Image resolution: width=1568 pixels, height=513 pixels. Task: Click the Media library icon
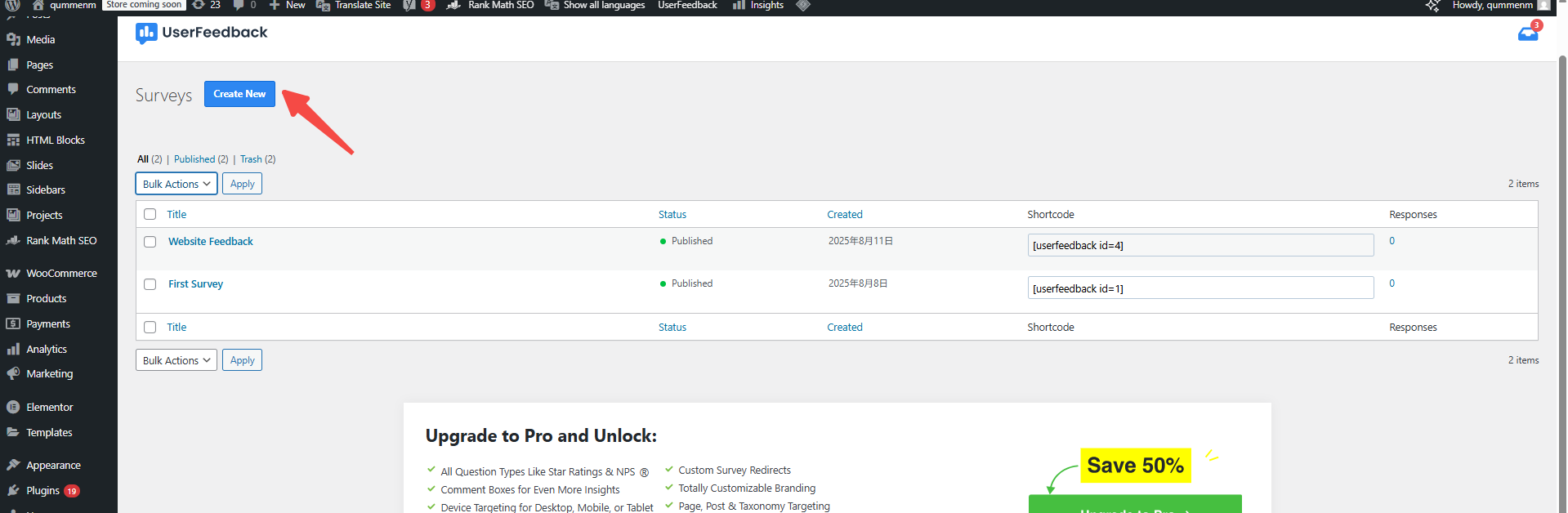coord(13,39)
